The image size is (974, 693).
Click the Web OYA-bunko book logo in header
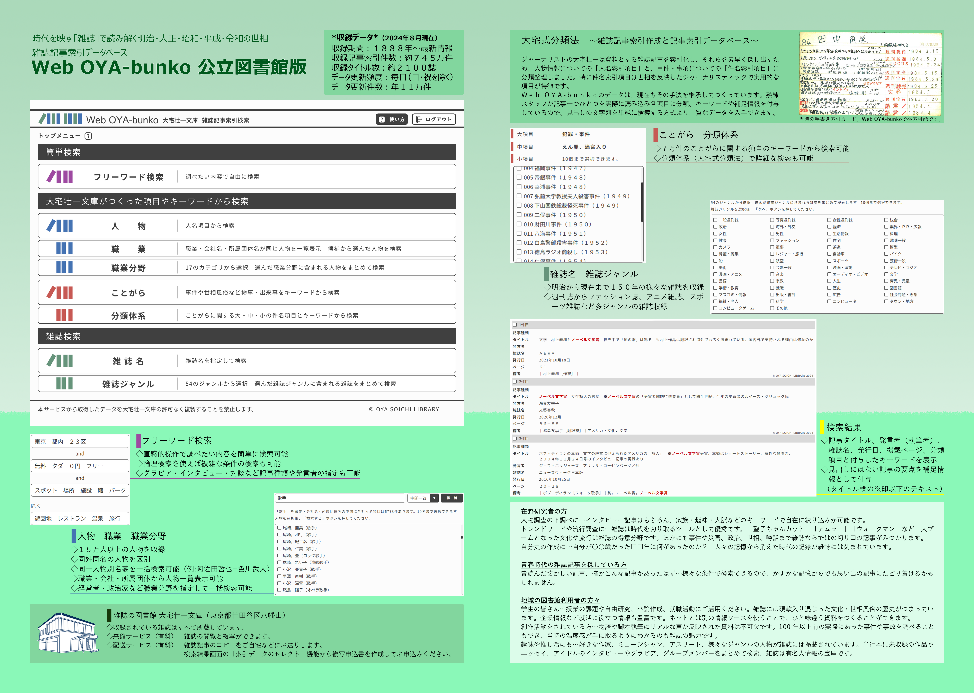click(60, 119)
